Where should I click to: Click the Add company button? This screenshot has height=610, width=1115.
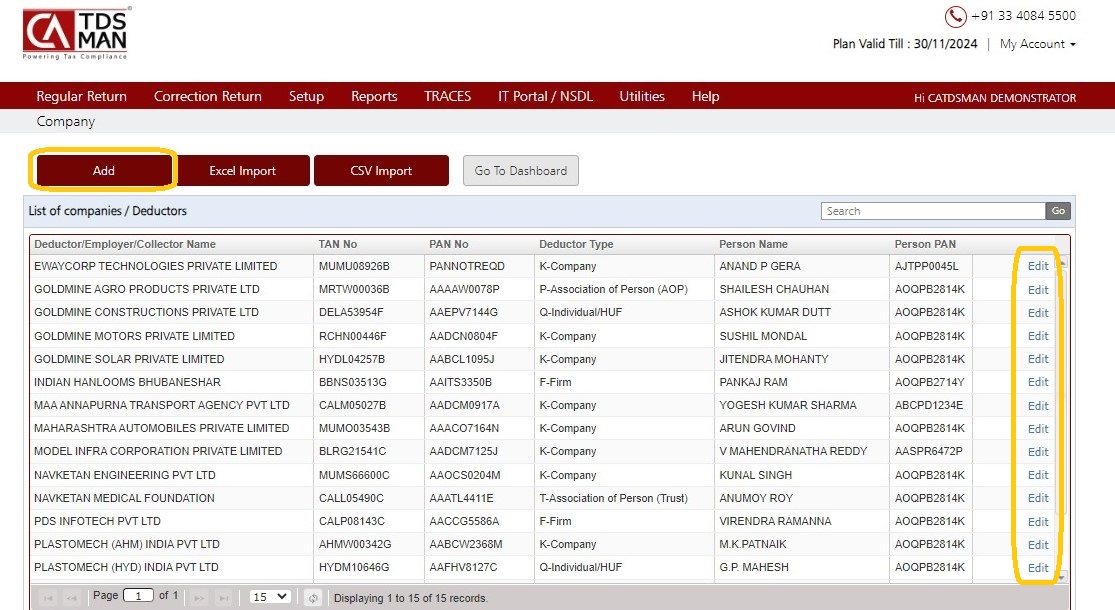(x=104, y=171)
